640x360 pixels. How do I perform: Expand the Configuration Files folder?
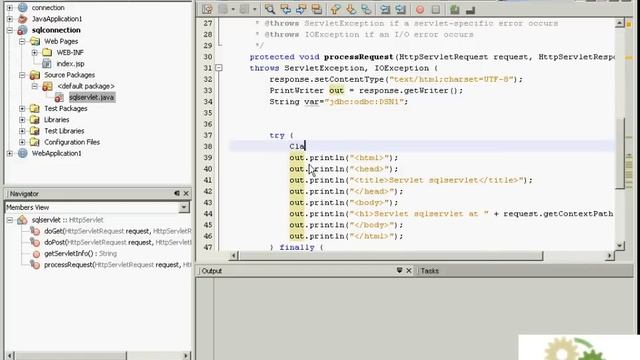pyautogui.click(x=22, y=142)
